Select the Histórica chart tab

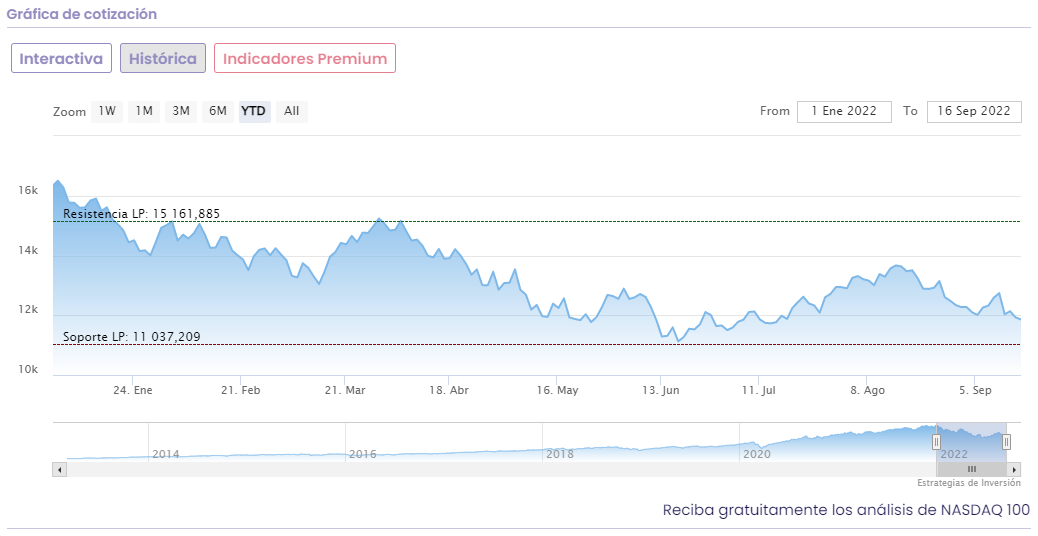pyautogui.click(x=163, y=58)
